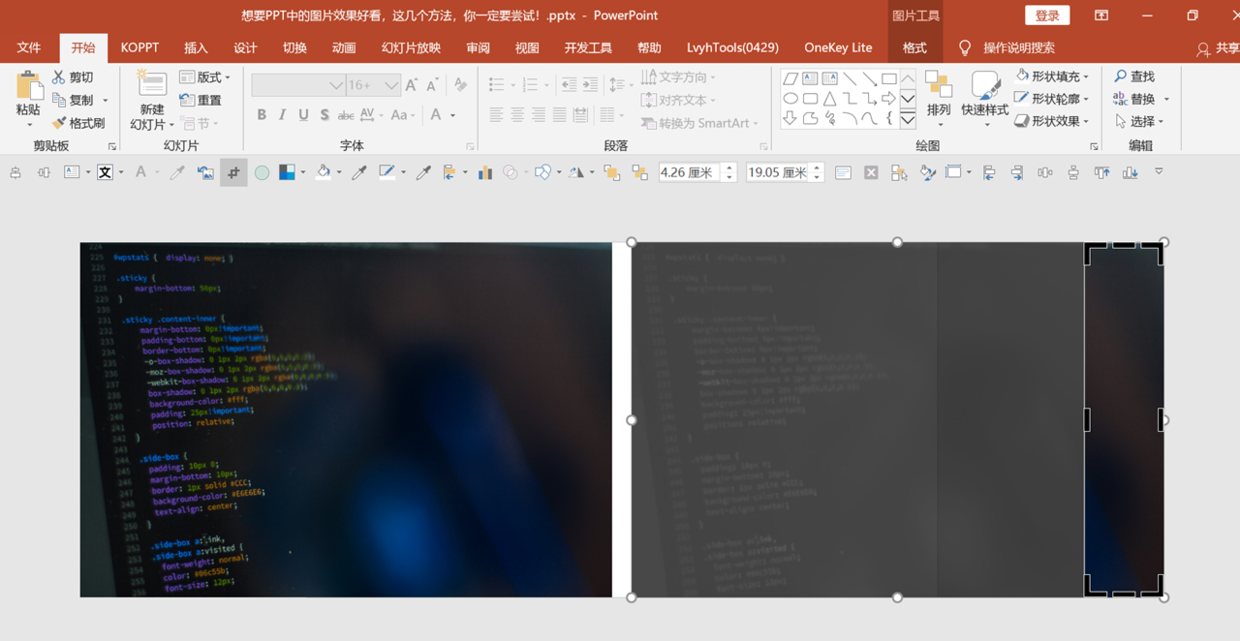Image resolution: width=1240 pixels, height=641 pixels.
Task: Click the left code image on slide
Action: 346,420
